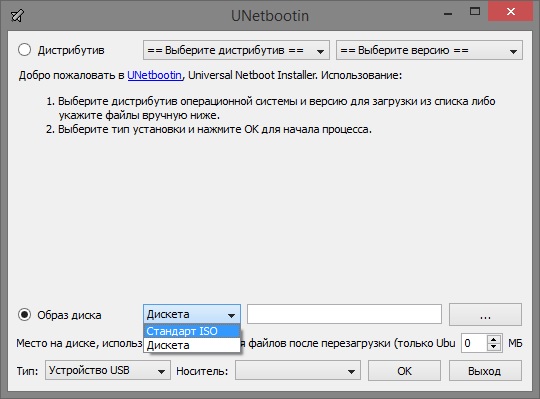The width and height of the screenshot is (540, 399).
Task: Increase the МБ space value with up arrow
Action: click(x=494, y=339)
